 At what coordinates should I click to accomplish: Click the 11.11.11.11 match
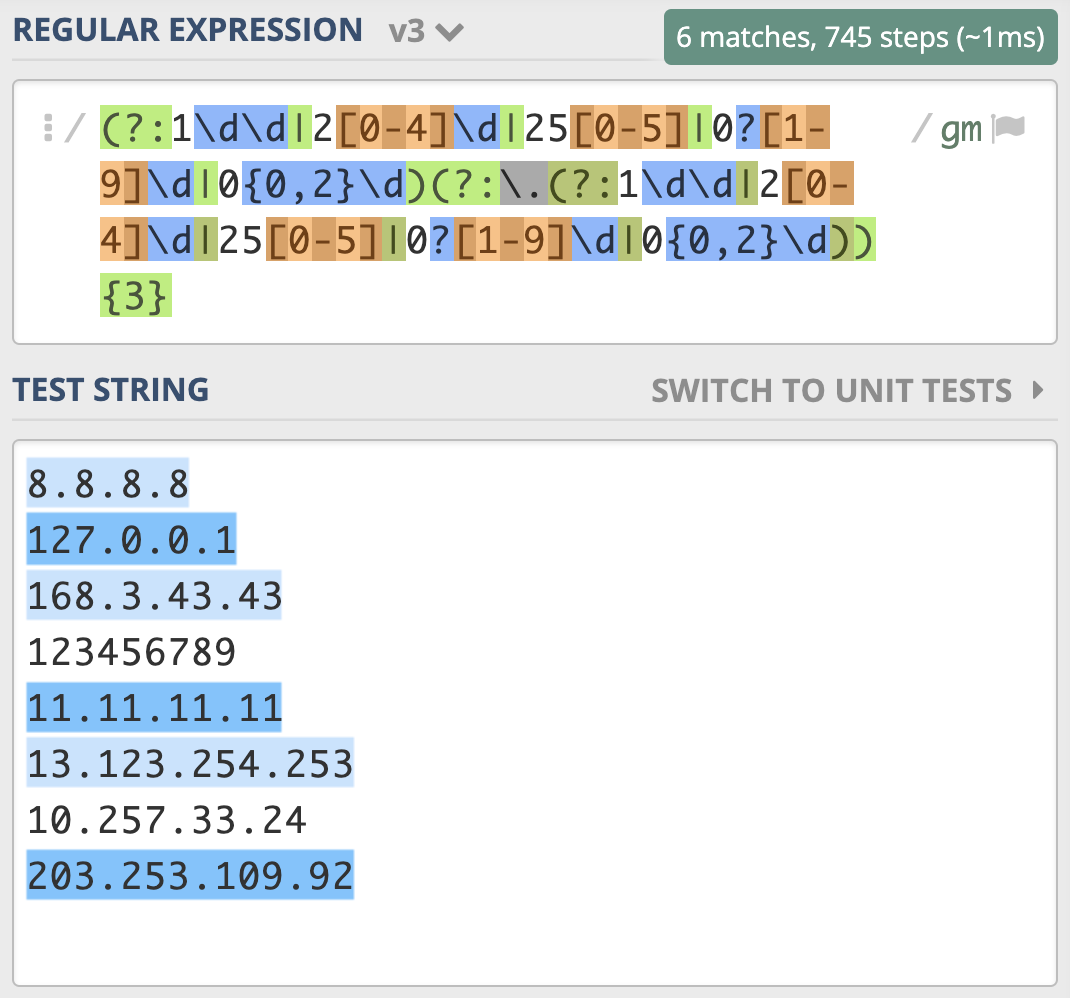[x=154, y=709]
